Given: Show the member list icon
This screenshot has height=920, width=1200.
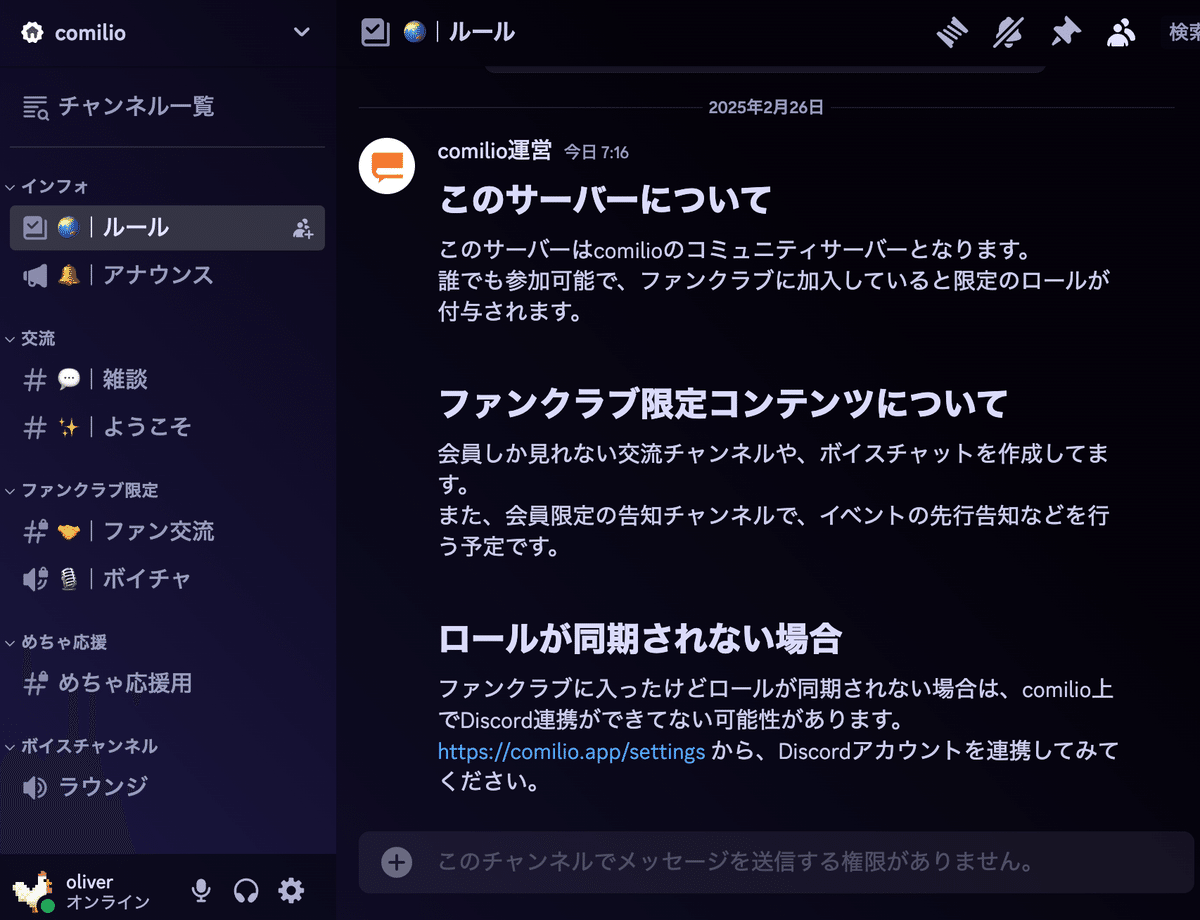Looking at the screenshot, I should coord(1121,31).
